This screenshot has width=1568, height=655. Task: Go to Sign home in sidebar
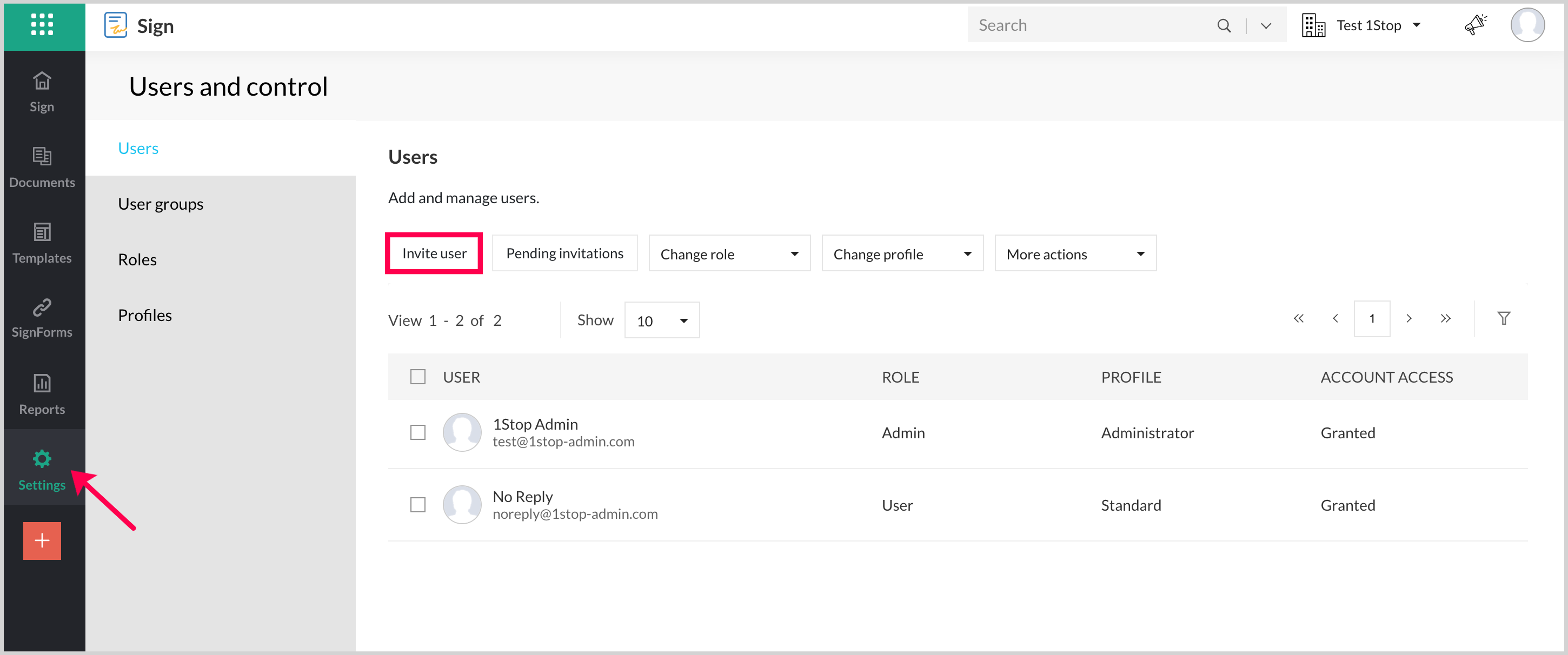[42, 91]
